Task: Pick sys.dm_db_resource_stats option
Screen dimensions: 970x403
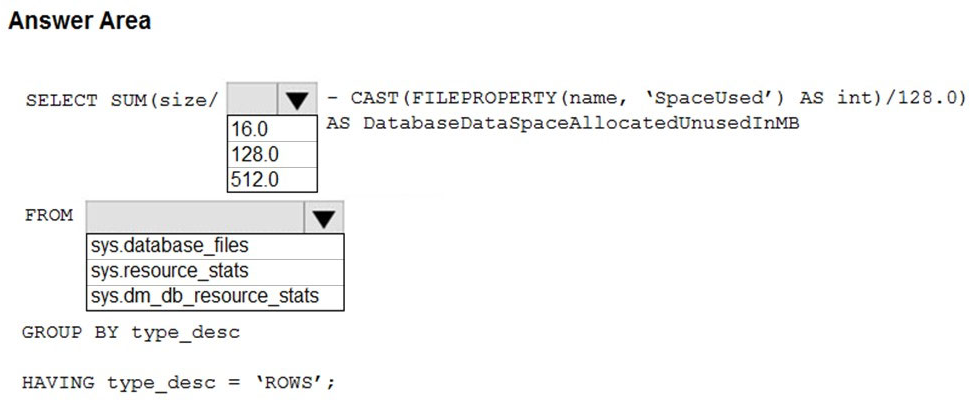Action: pos(215,297)
